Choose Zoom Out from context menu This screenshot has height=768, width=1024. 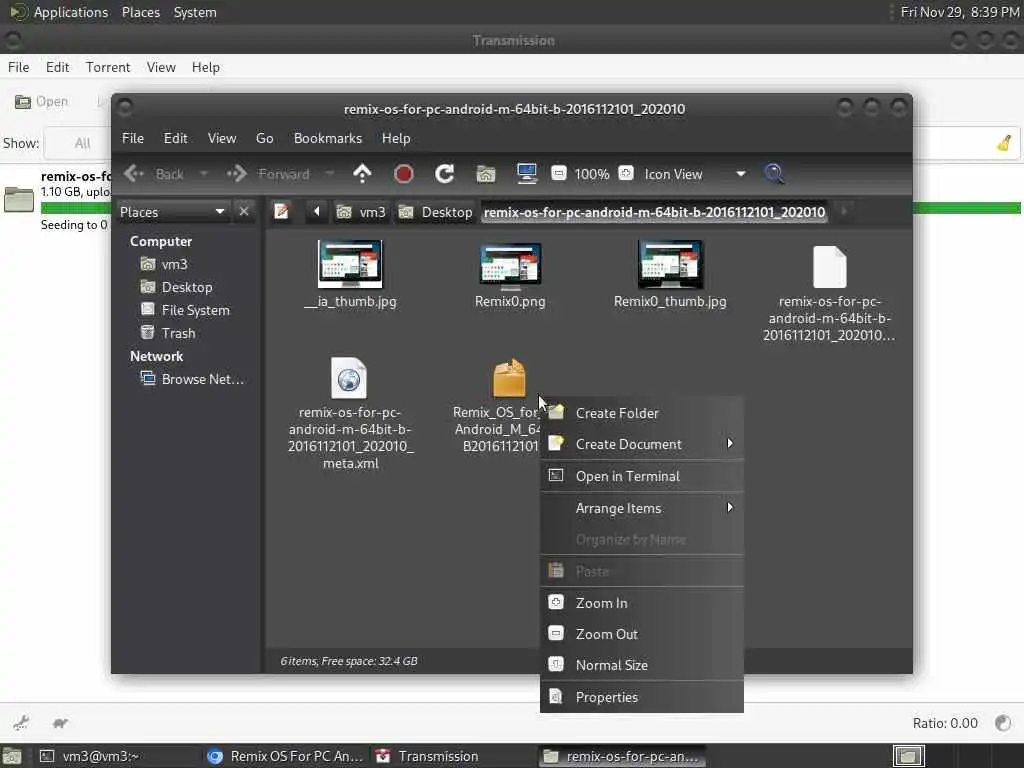pyautogui.click(x=642, y=634)
